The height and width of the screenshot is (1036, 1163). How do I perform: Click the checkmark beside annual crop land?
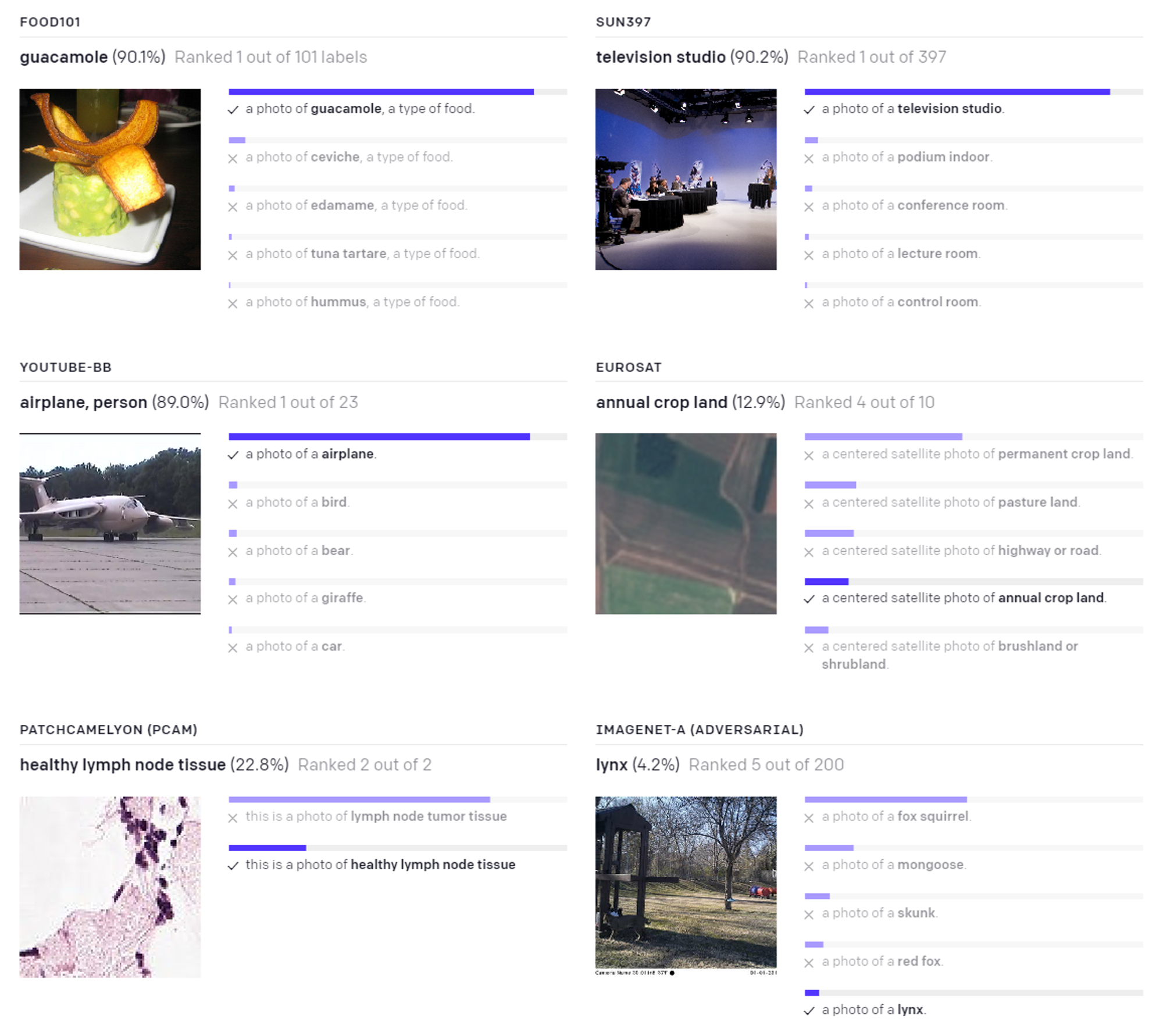[x=809, y=599]
